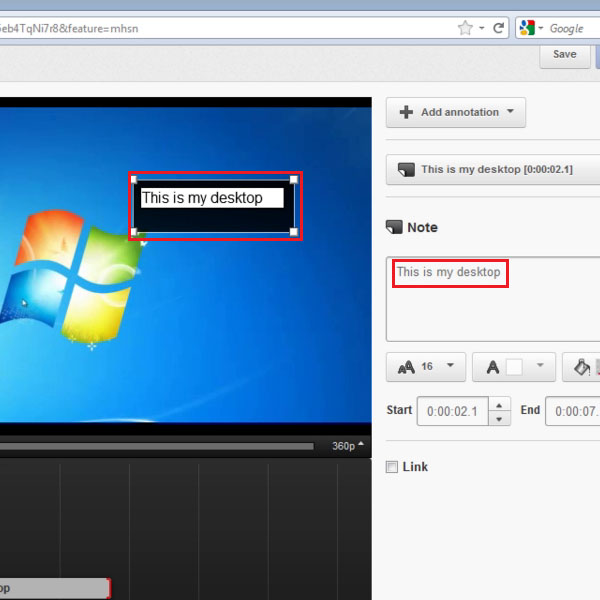Click the Google search engine icon
The height and width of the screenshot is (600, 600).
point(527,28)
